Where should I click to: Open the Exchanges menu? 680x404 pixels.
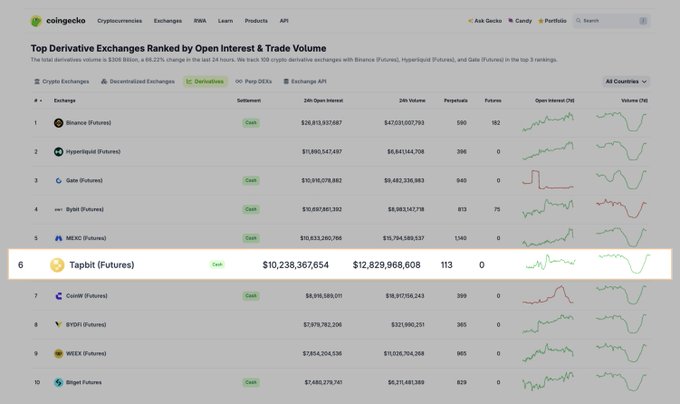tap(168, 21)
